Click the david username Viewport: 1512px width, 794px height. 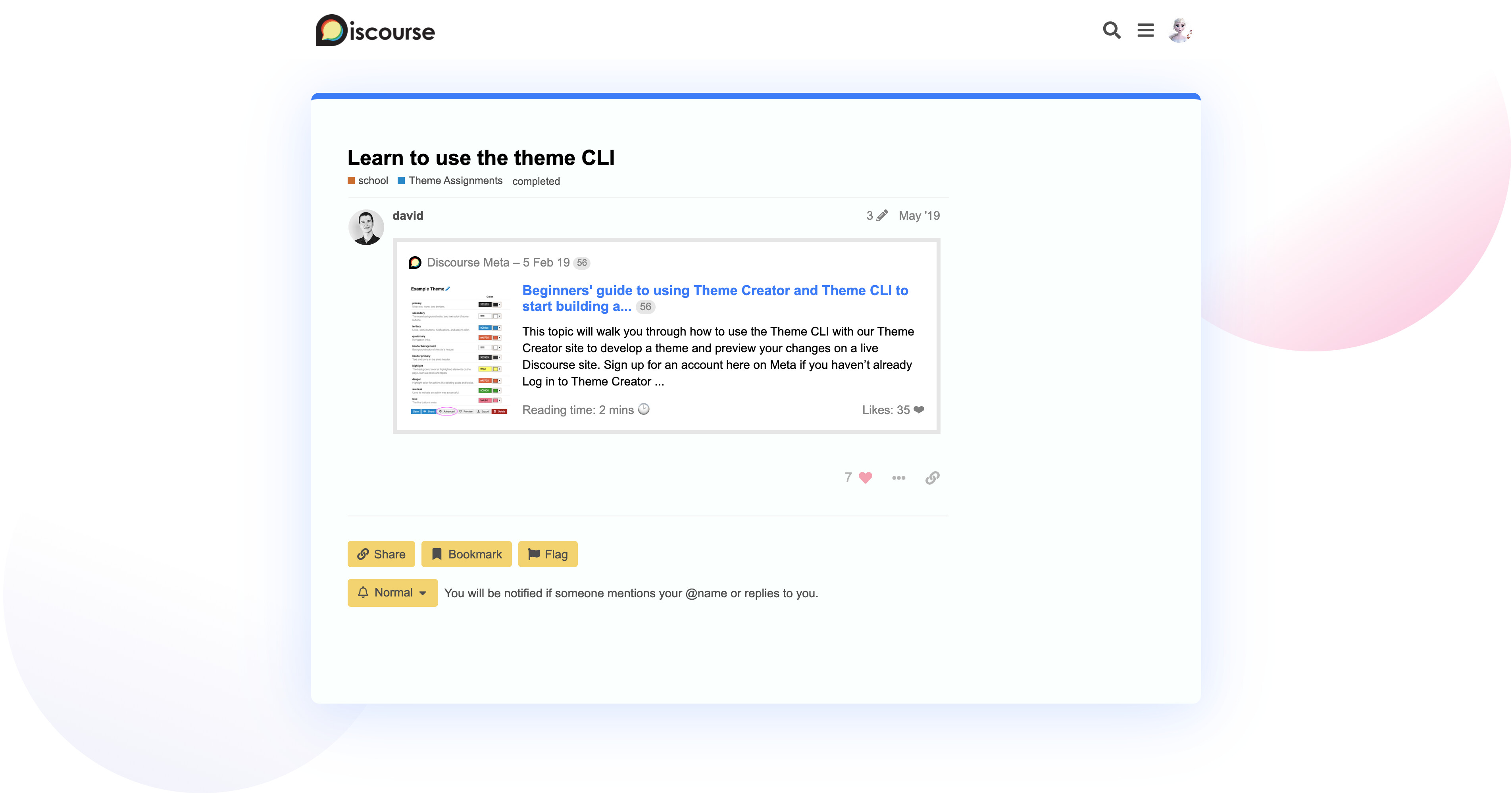[407, 216]
